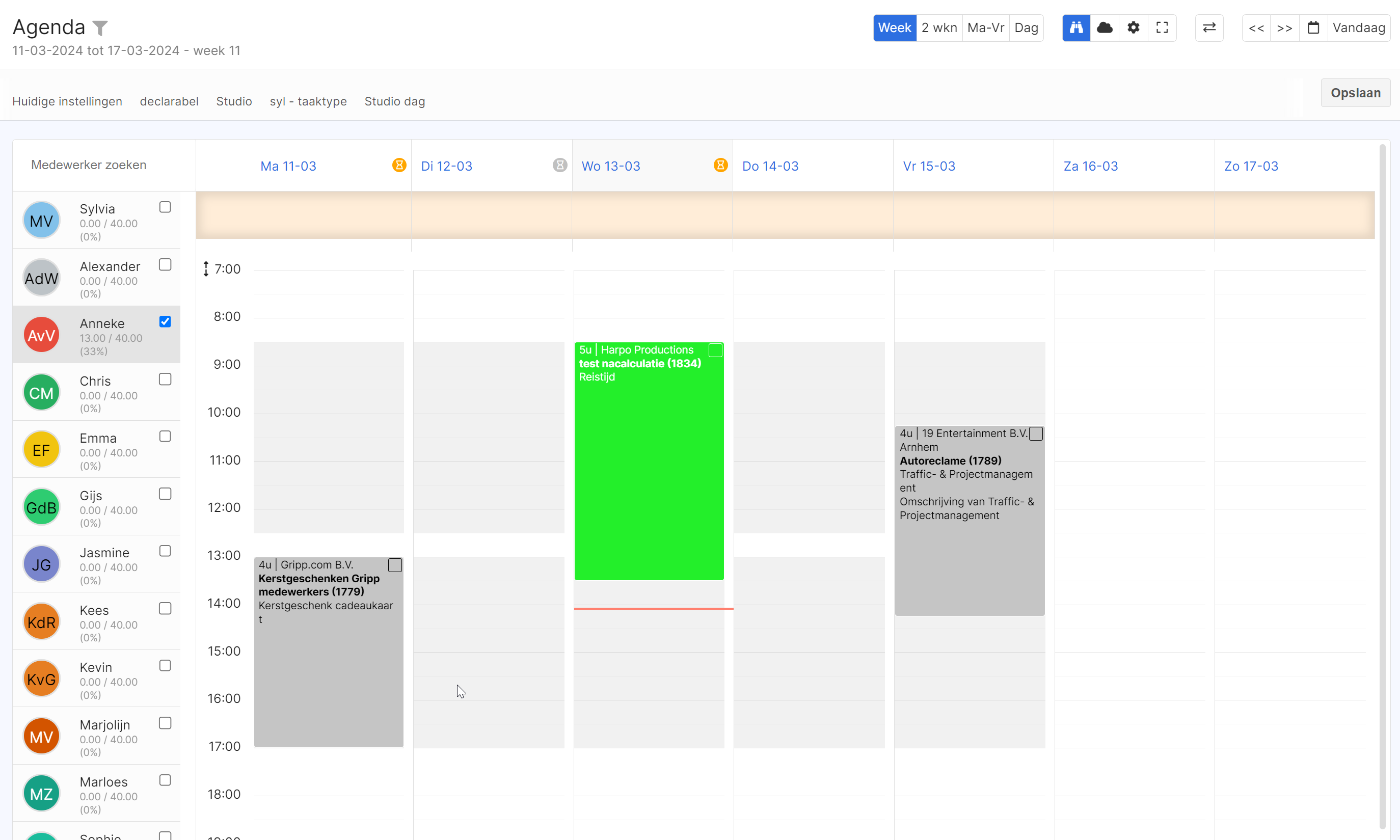Go to previous week with << button

pyautogui.click(x=1256, y=28)
